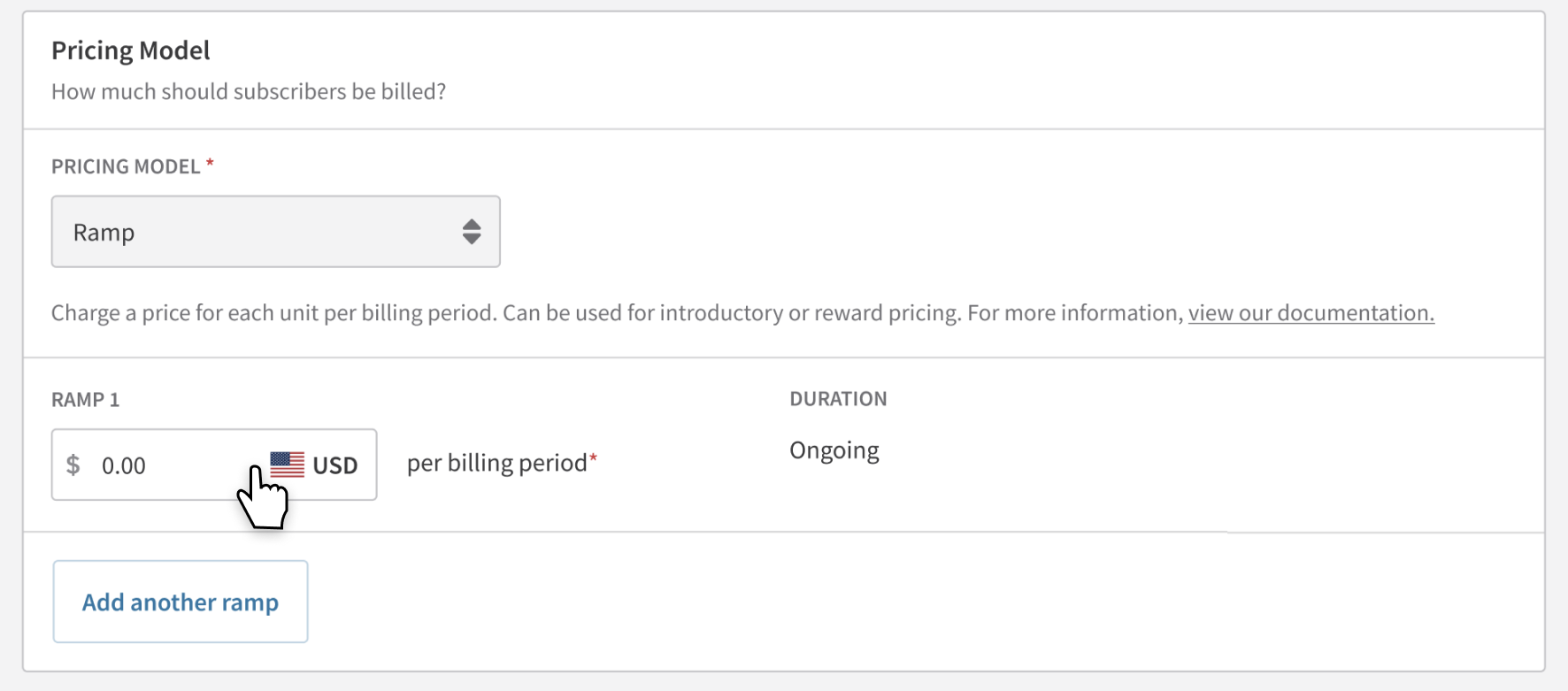Click the USD currency label
The image size is (1568, 691).
[x=335, y=465]
